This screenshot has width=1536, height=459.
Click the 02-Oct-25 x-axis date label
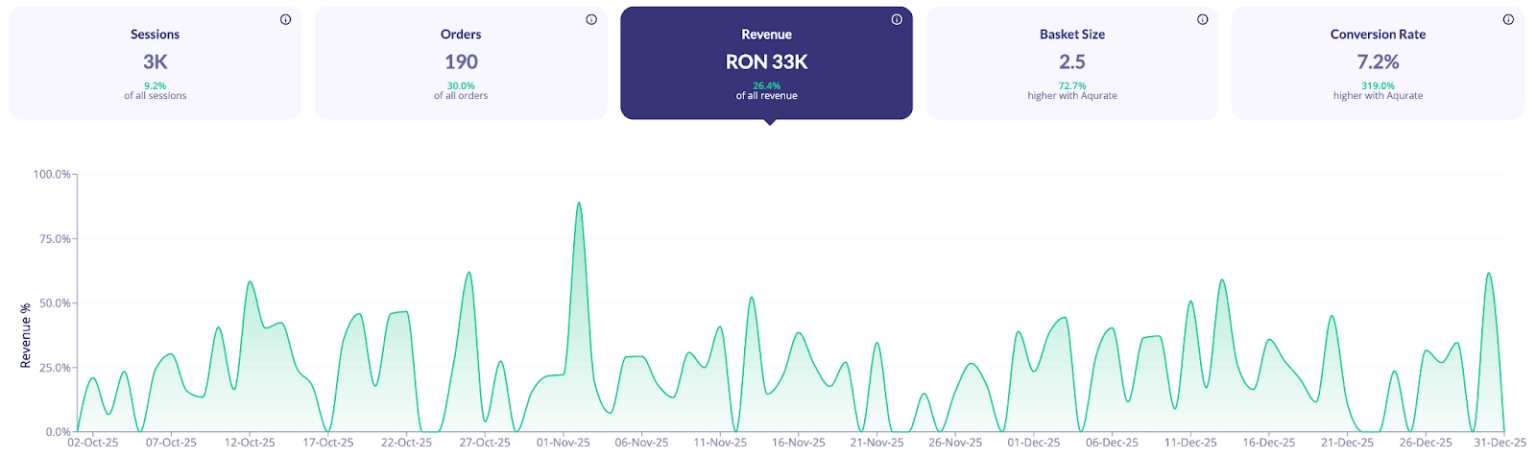click(93, 442)
